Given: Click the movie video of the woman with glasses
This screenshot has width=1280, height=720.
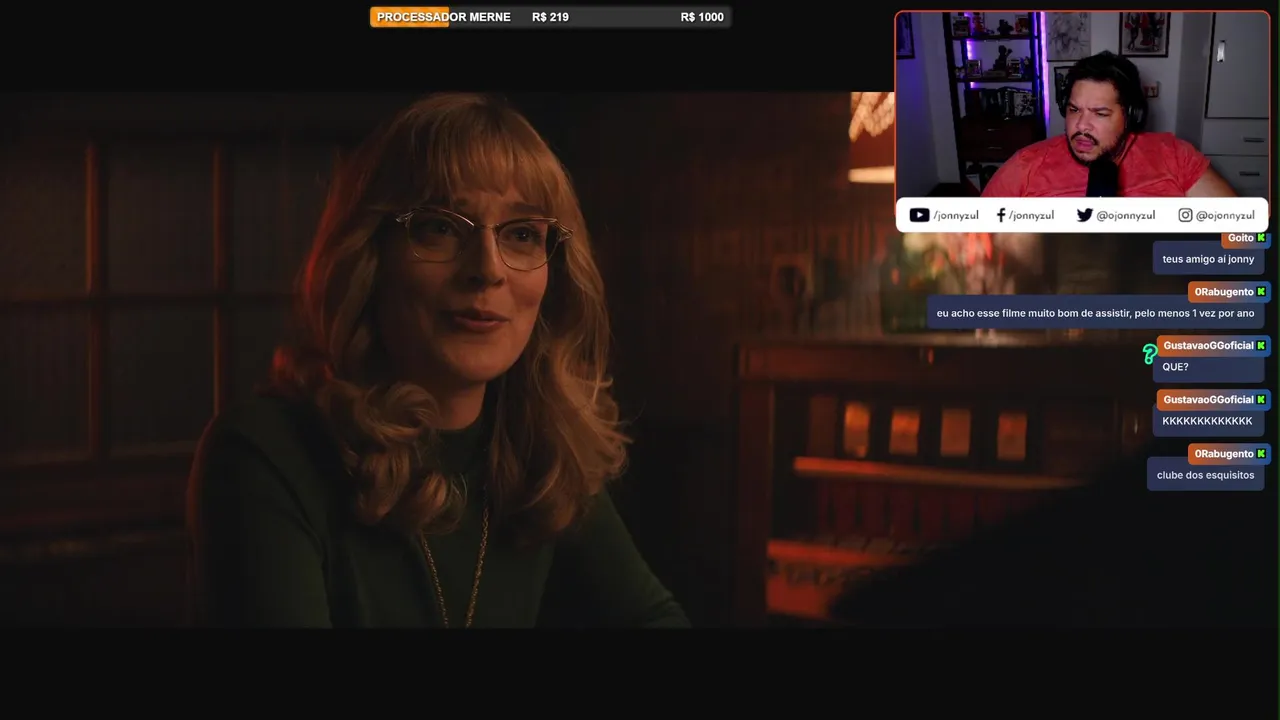Looking at the screenshot, I should (x=447, y=360).
